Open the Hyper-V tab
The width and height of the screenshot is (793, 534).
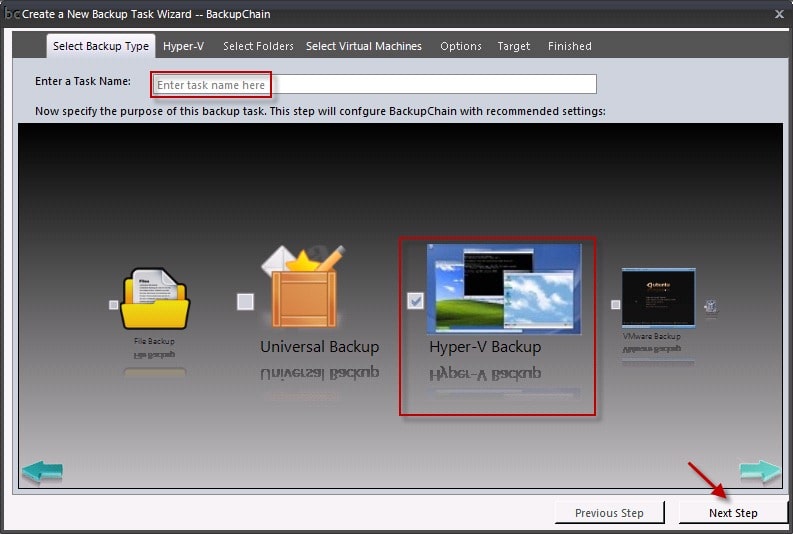coord(183,46)
